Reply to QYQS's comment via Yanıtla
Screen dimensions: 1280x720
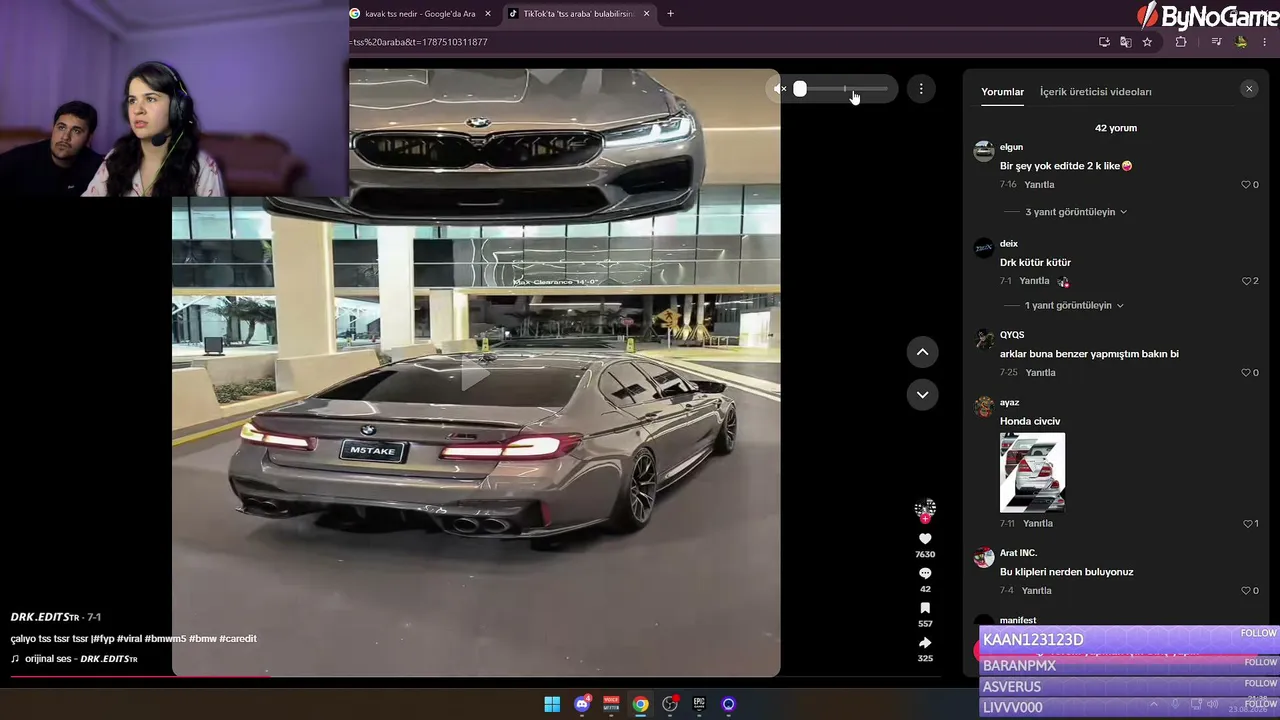point(1040,373)
